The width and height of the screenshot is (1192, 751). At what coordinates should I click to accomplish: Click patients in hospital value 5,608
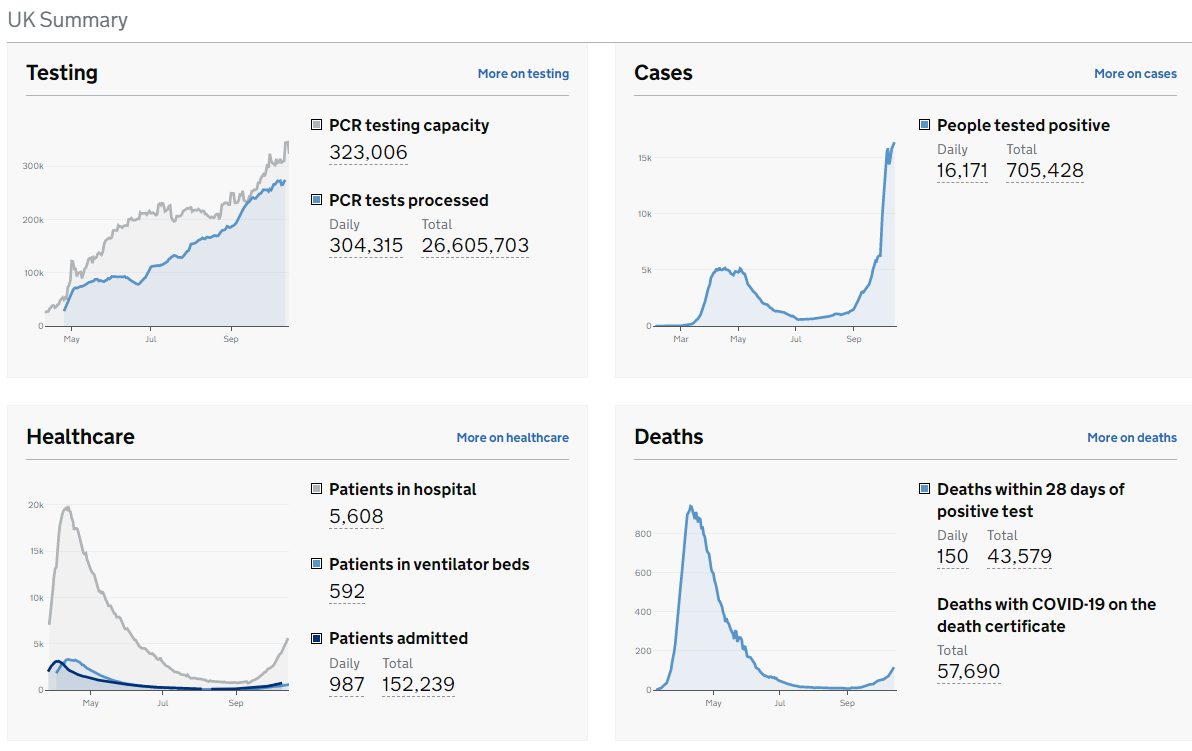[356, 516]
